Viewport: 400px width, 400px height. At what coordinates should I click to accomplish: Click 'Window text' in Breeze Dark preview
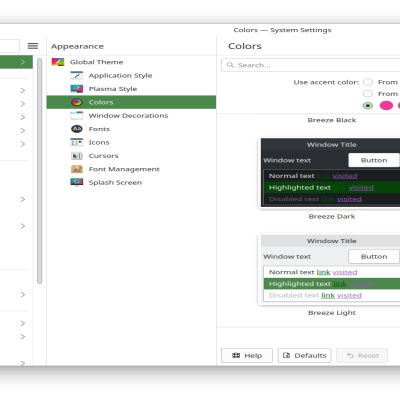point(287,160)
